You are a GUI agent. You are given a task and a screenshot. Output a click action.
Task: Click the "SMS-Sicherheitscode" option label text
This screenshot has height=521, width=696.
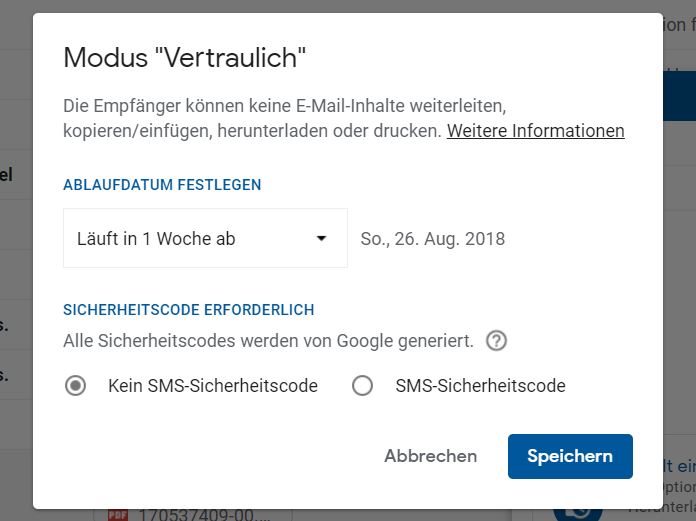tap(480, 386)
